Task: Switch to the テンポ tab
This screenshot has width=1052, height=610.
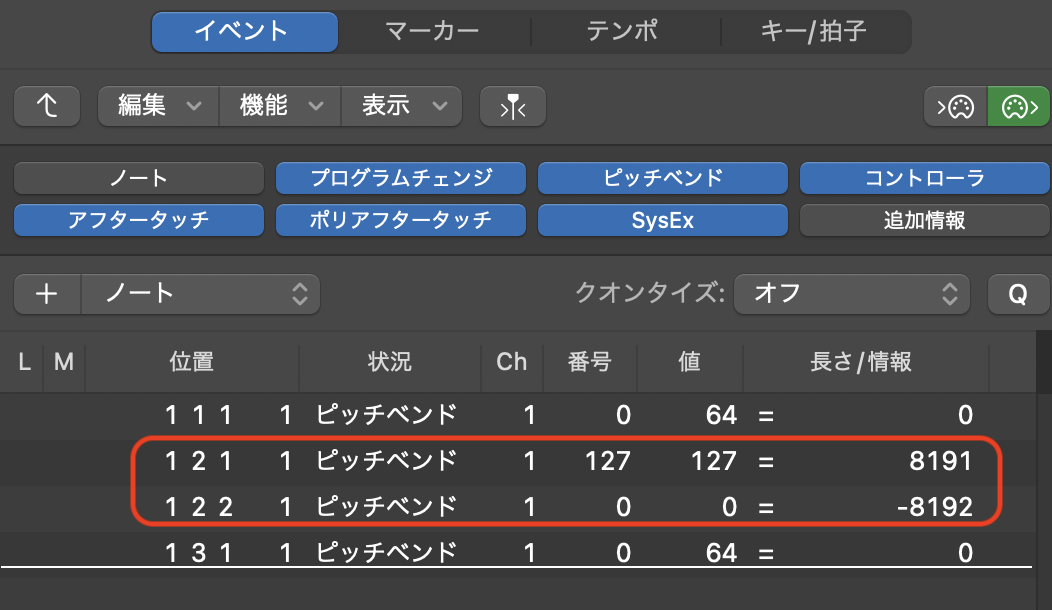Action: [x=622, y=31]
